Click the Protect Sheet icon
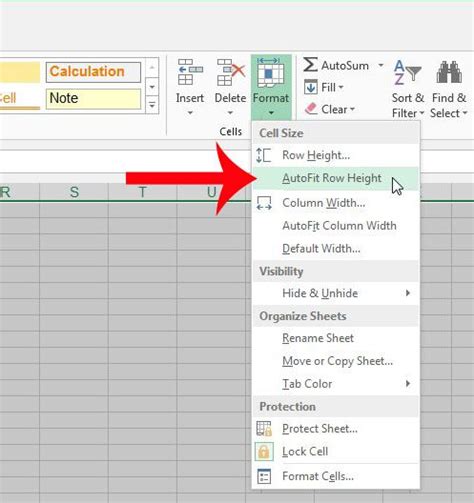Viewport: 474px width, 503px height. tap(264, 429)
